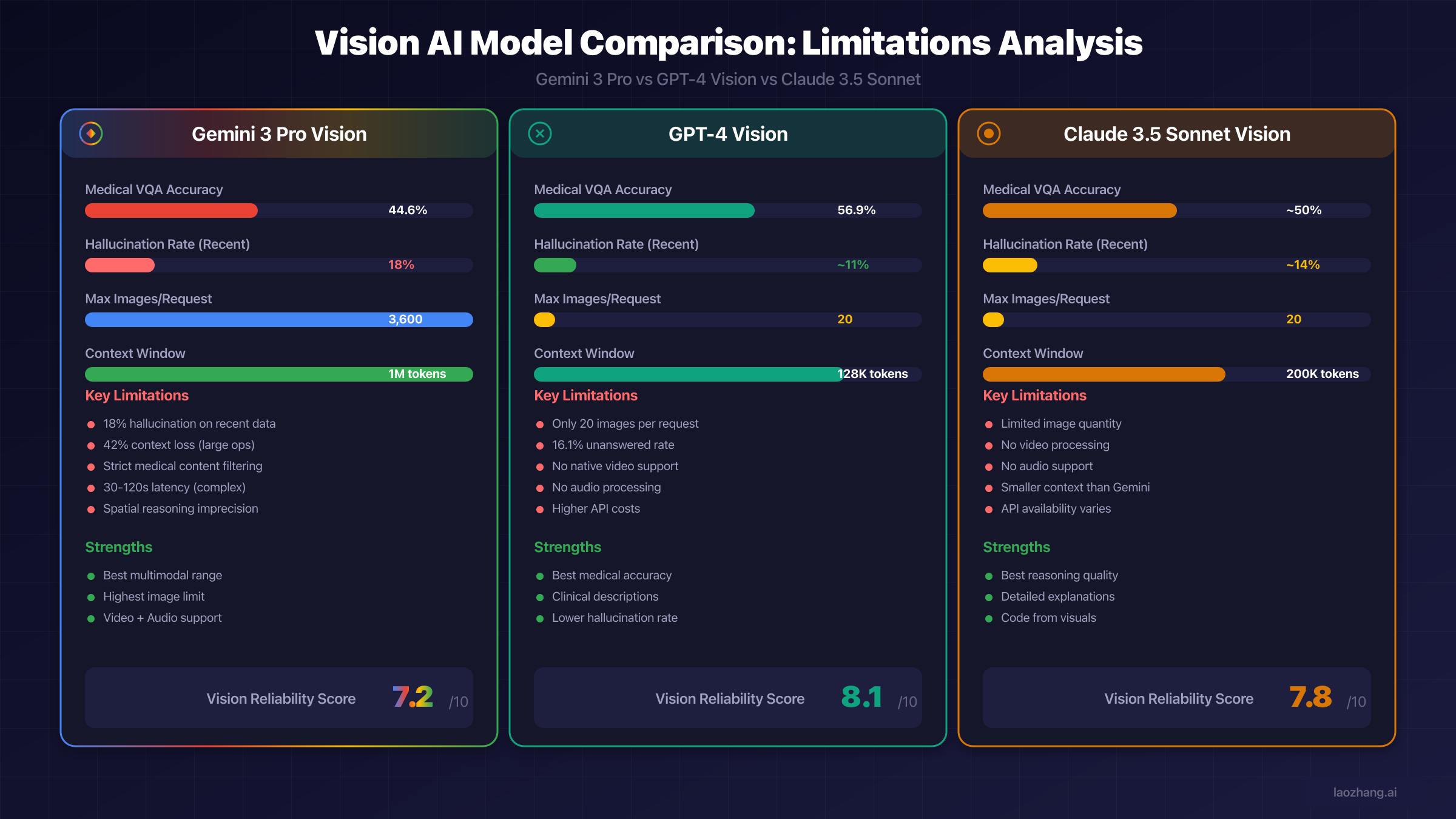This screenshot has width=1456, height=819.
Task: Click the red bullet beside Strict medical content filtering
Action: point(92,467)
